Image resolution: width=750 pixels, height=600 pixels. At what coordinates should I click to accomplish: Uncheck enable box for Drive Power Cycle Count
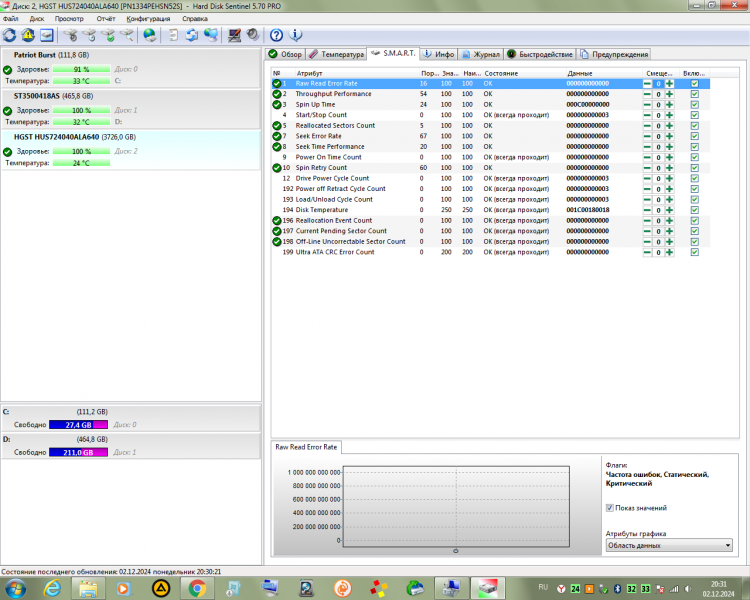(695, 178)
